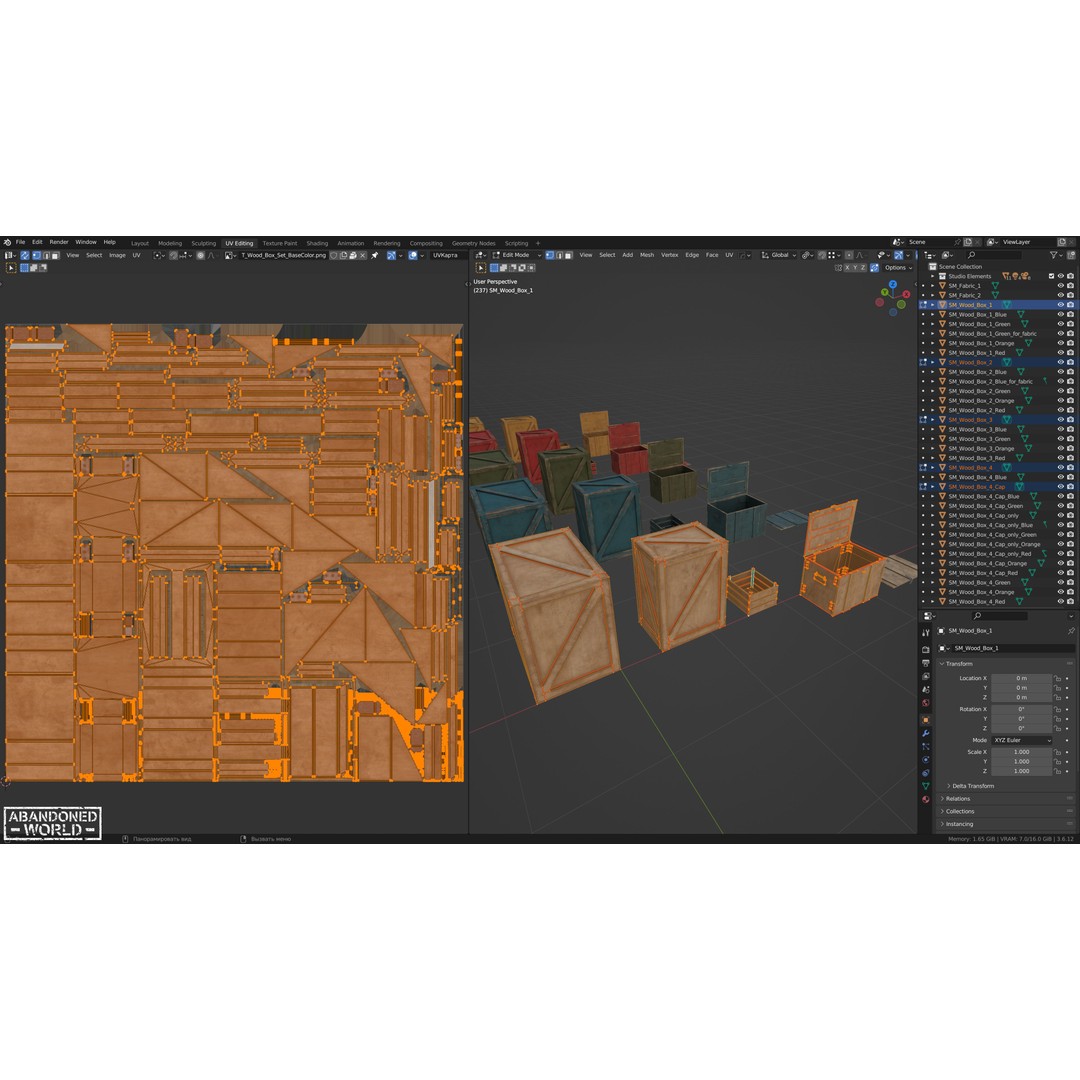Click the UVКарта UV map field

coord(448,256)
